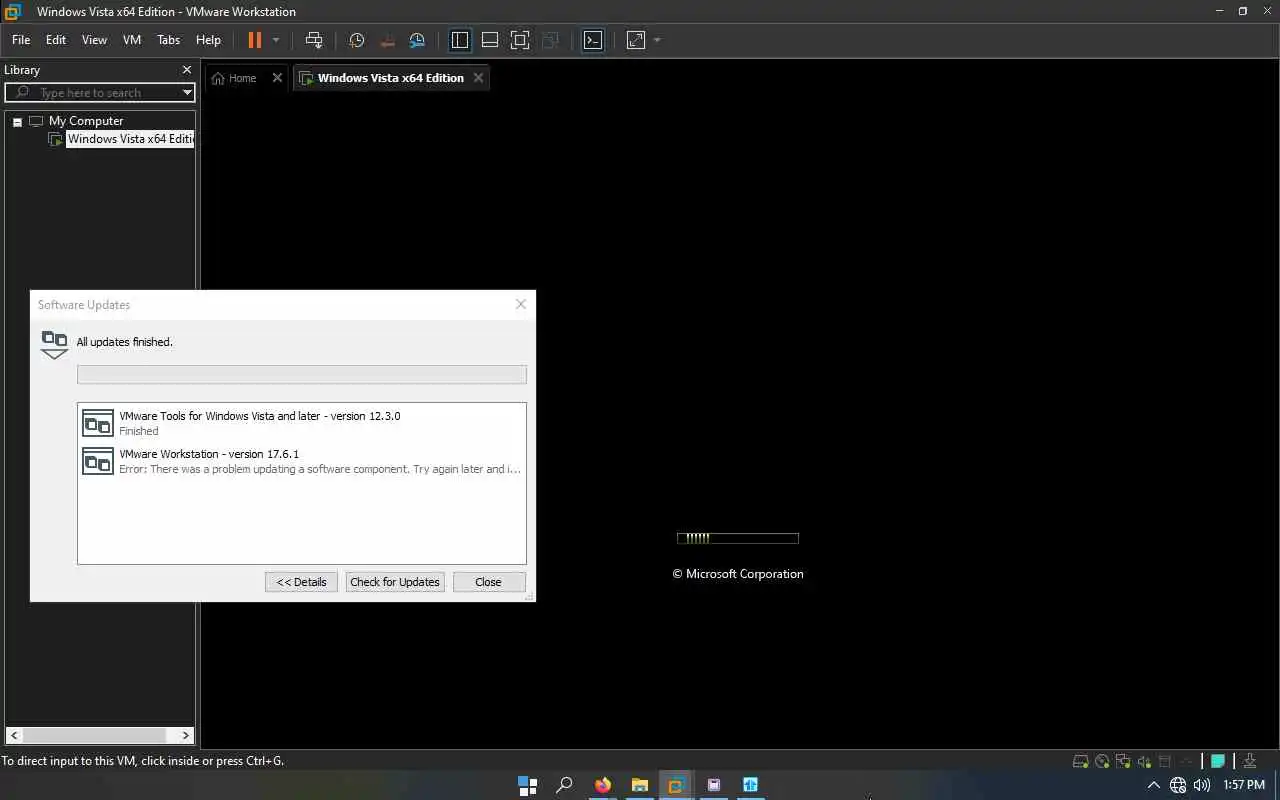The height and width of the screenshot is (800, 1280).
Task: Click the stretch guest display icon
Action: coord(636,40)
